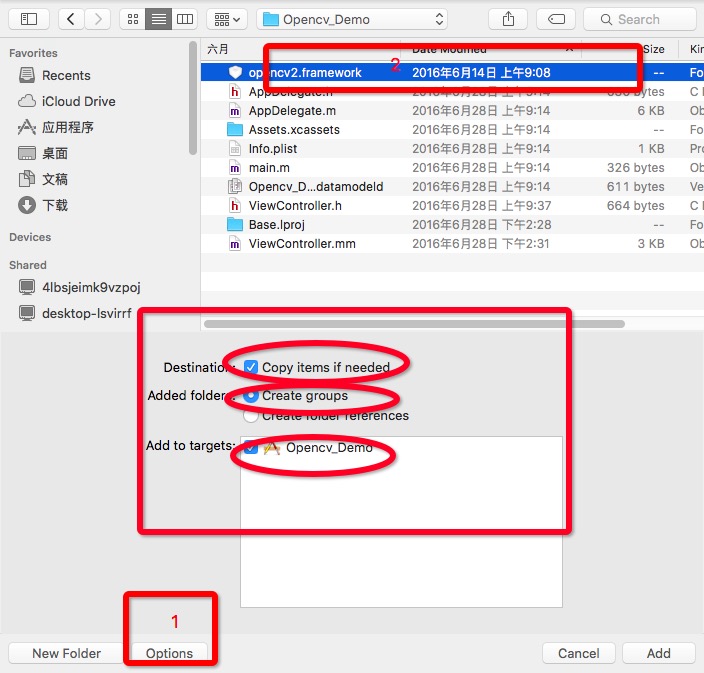Go back with the left chevron button
Viewport: 704px width, 673px height.
tap(70, 19)
